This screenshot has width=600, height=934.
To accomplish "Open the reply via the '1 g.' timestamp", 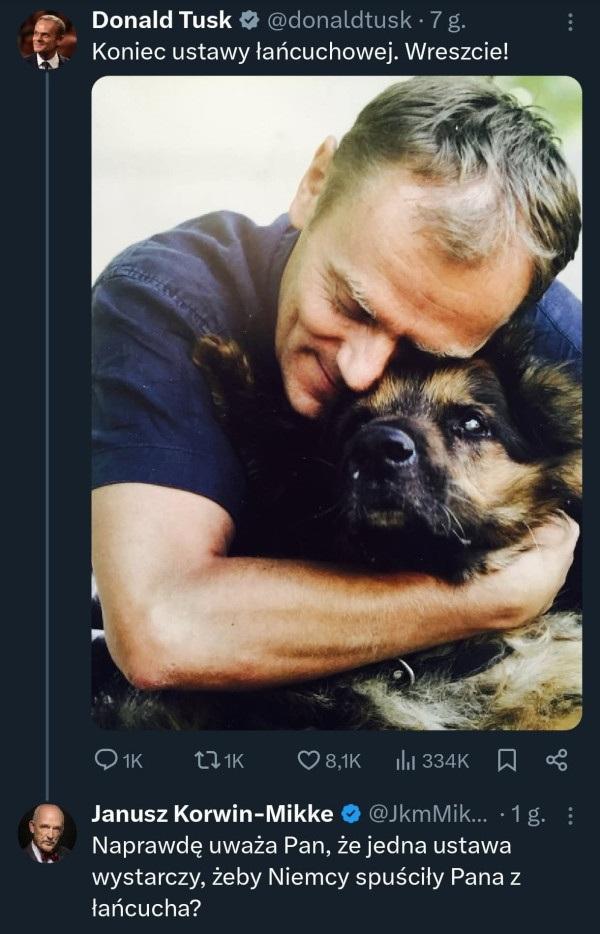I will (529, 814).
